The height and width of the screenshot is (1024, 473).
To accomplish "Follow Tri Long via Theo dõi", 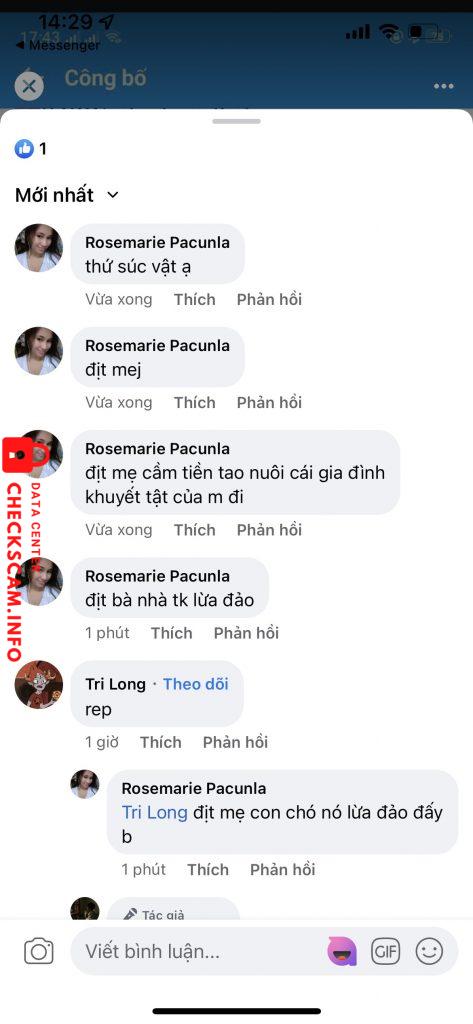I will click(x=195, y=684).
